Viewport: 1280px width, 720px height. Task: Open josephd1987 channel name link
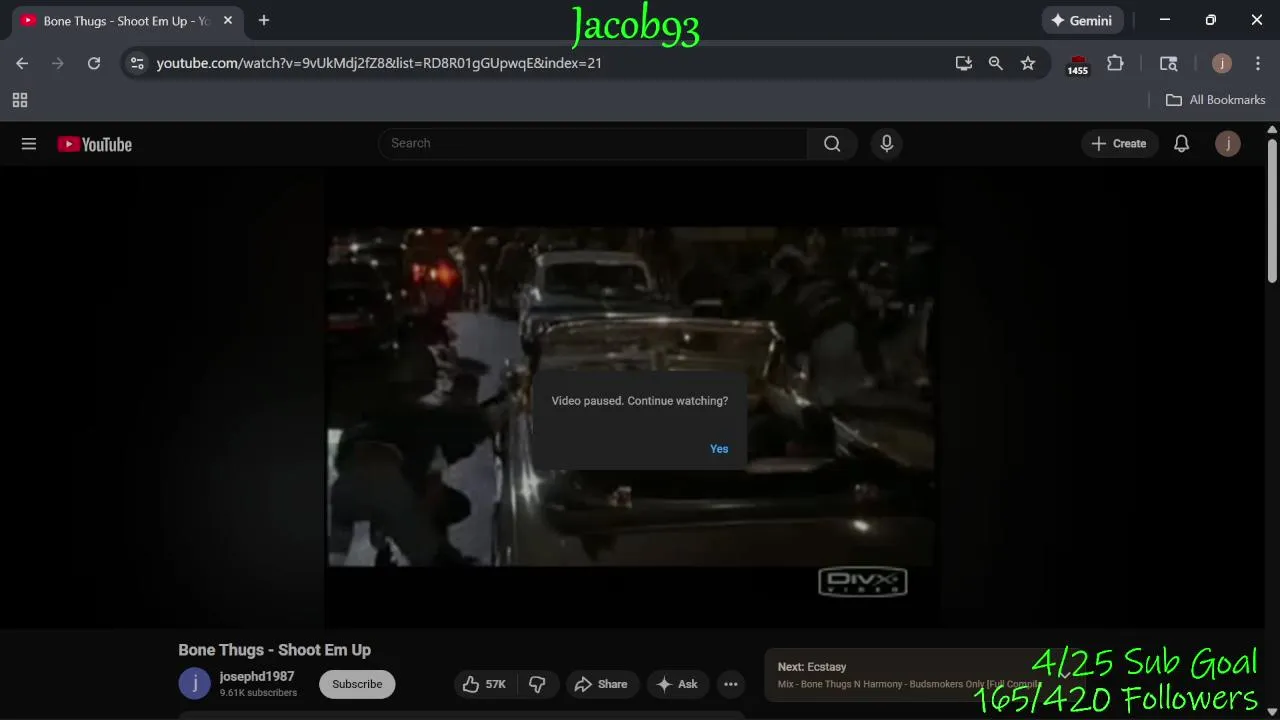[257, 677]
